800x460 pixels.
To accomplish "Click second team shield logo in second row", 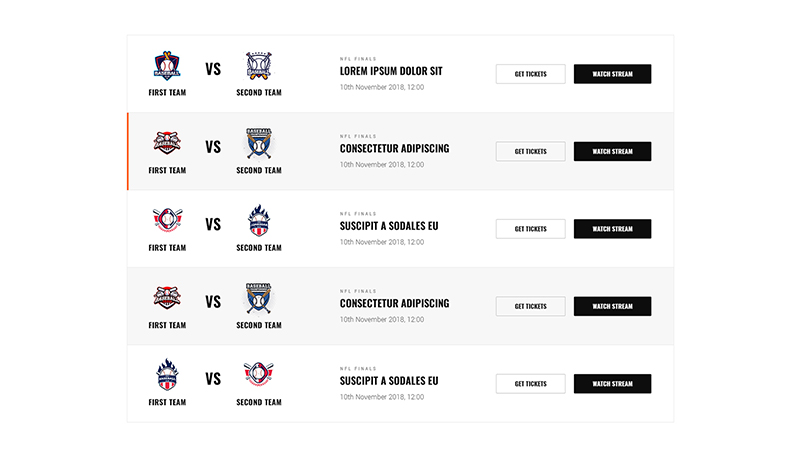I will click(x=259, y=143).
